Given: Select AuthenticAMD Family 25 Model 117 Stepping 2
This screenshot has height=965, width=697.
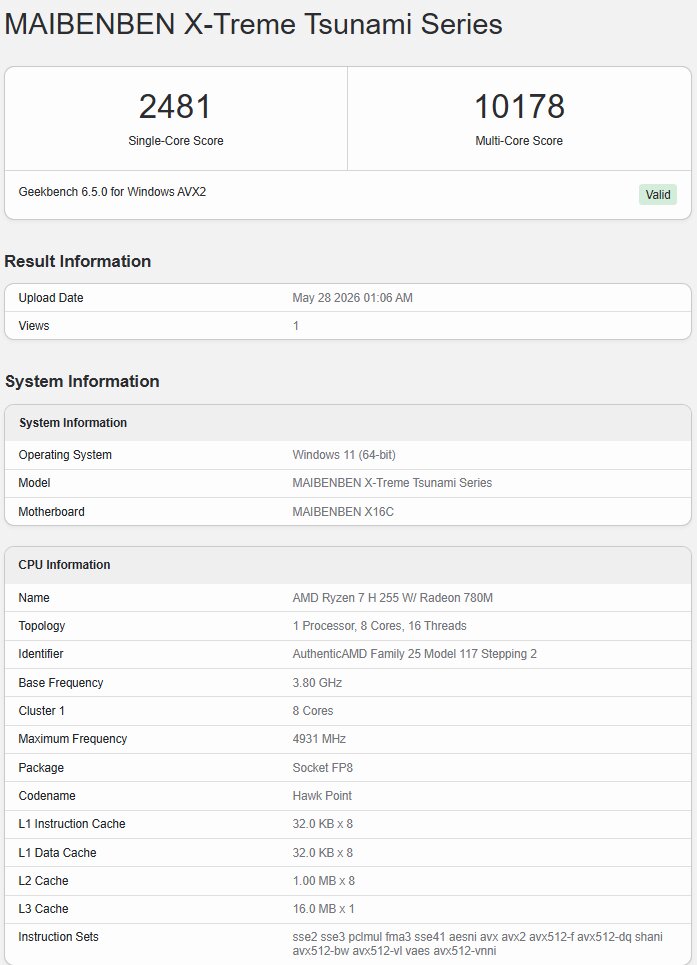Looking at the screenshot, I should (x=414, y=654).
